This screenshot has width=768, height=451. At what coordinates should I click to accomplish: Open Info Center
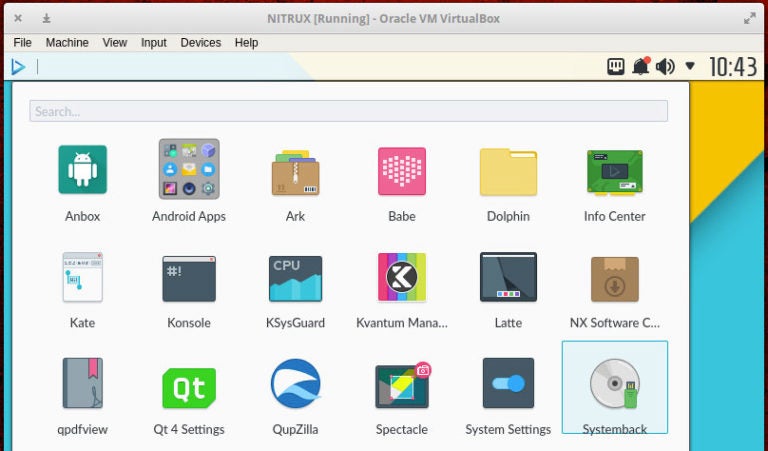tap(614, 172)
